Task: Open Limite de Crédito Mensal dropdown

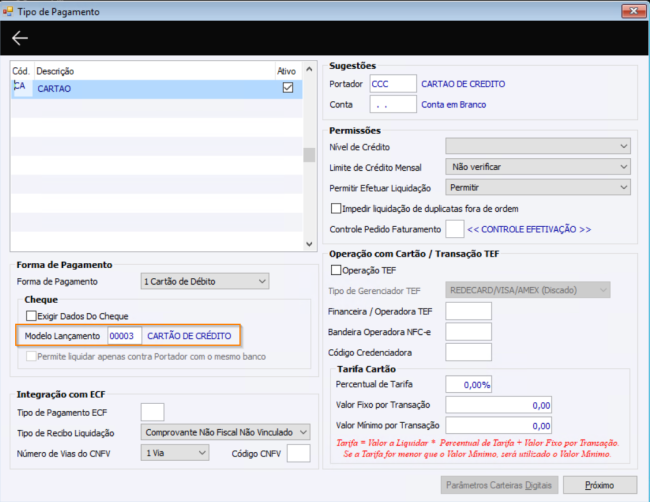Action: click(538, 167)
